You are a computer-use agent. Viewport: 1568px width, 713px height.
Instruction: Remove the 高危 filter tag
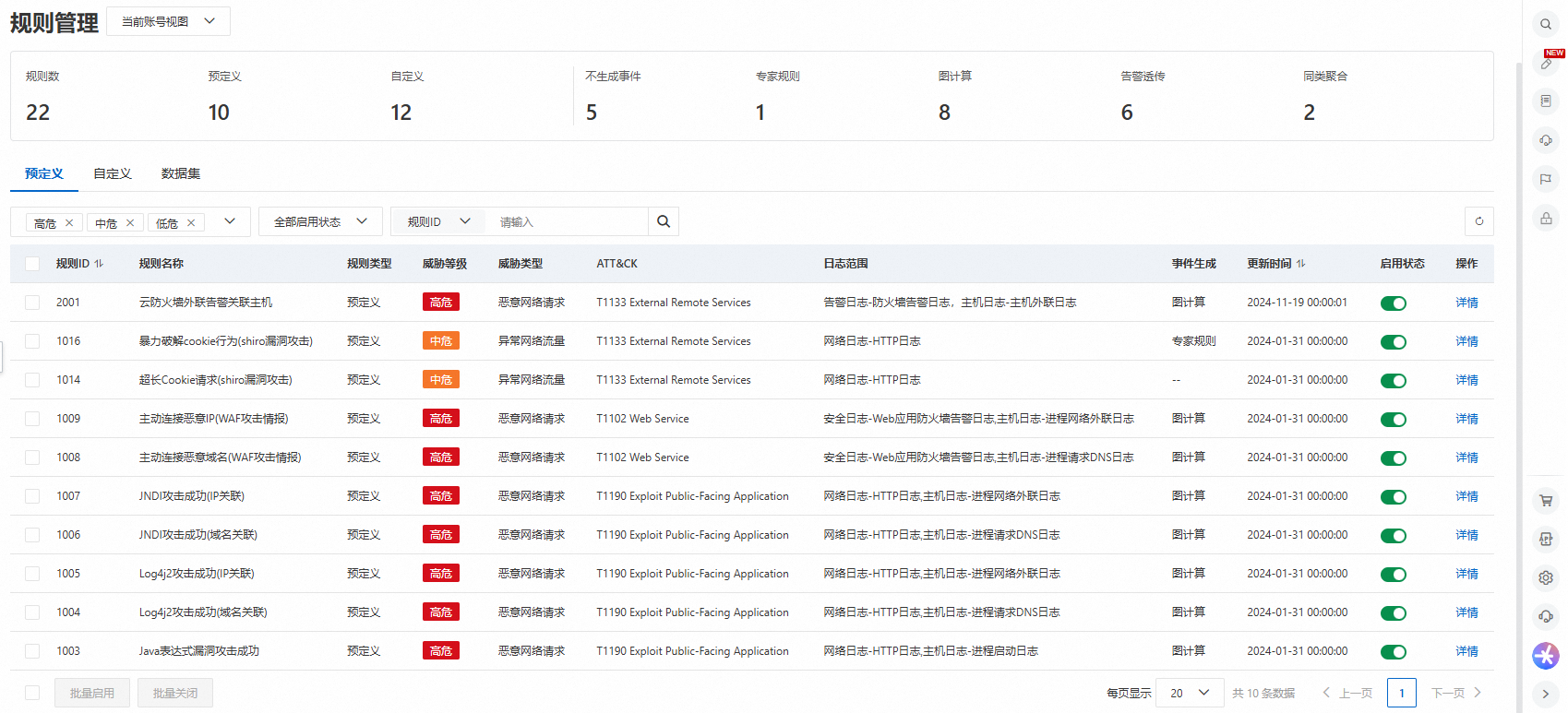[69, 222]
